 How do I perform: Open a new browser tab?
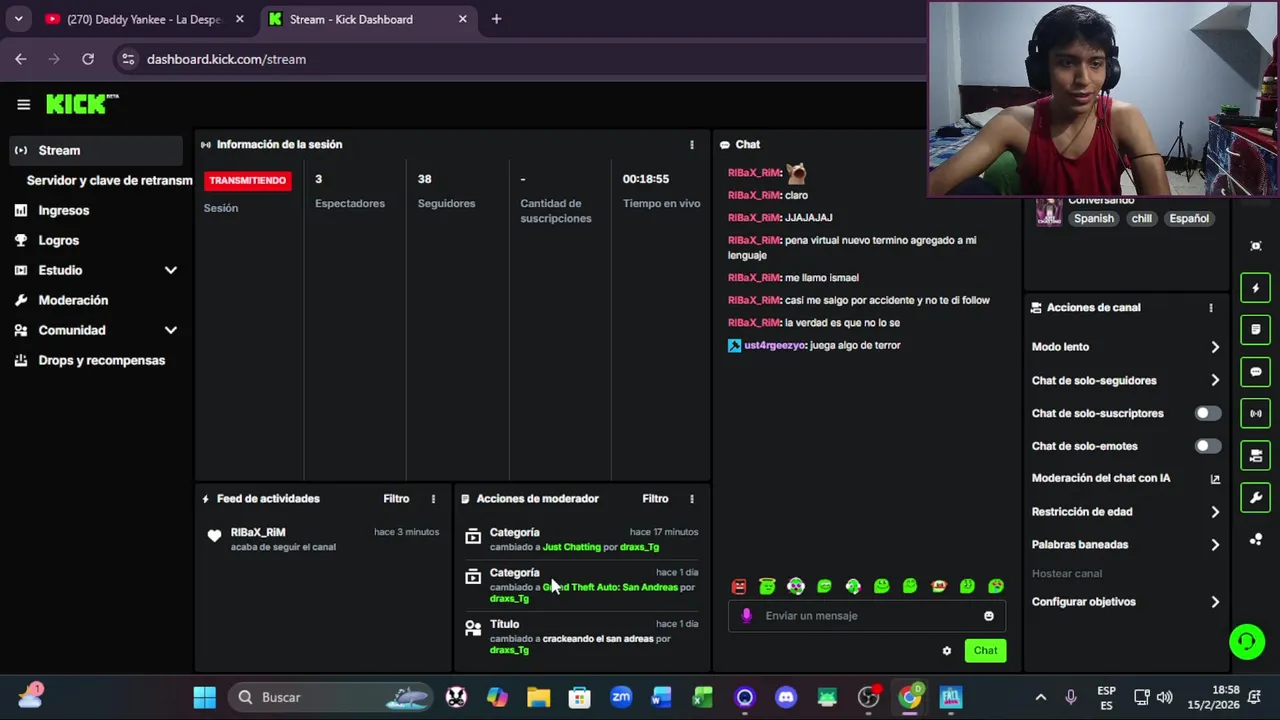[496, 19]
